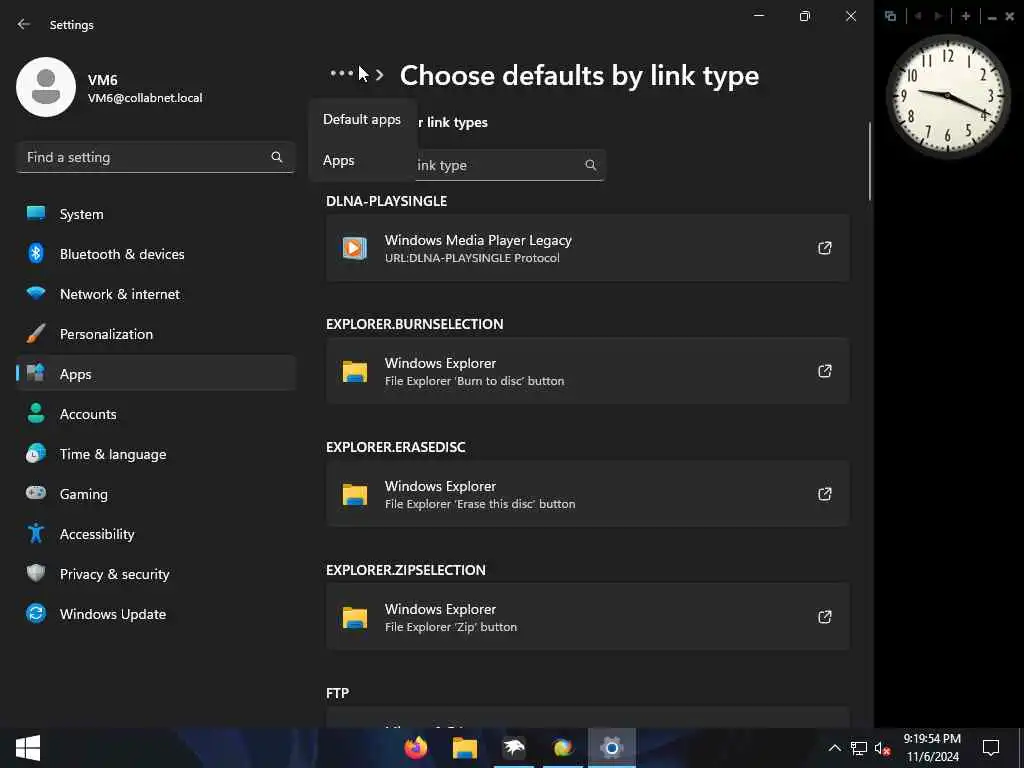
Task: Focus the Find a setting search box
Action: point(155,157)
